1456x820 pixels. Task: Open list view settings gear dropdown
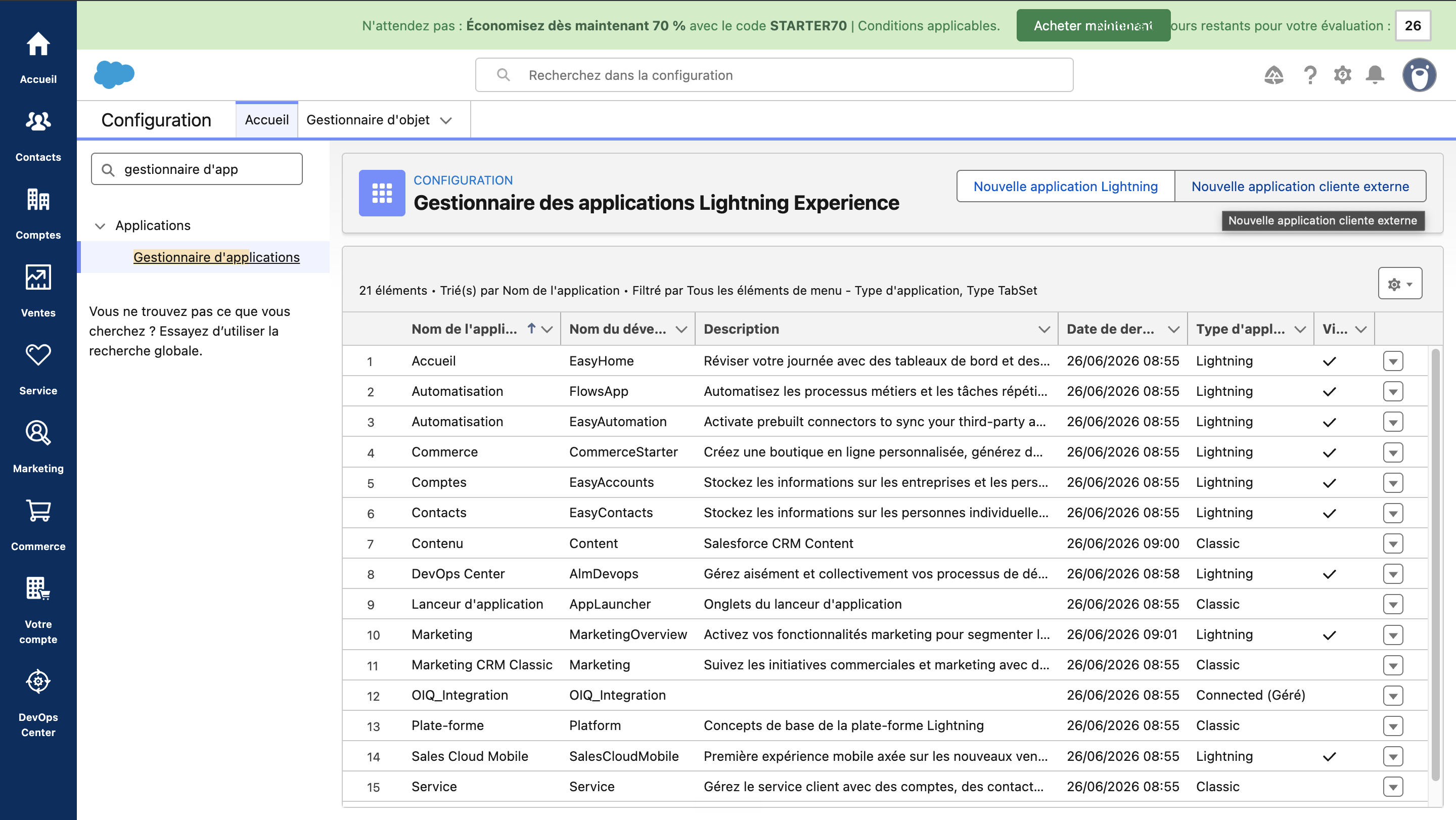[1400, 284]
